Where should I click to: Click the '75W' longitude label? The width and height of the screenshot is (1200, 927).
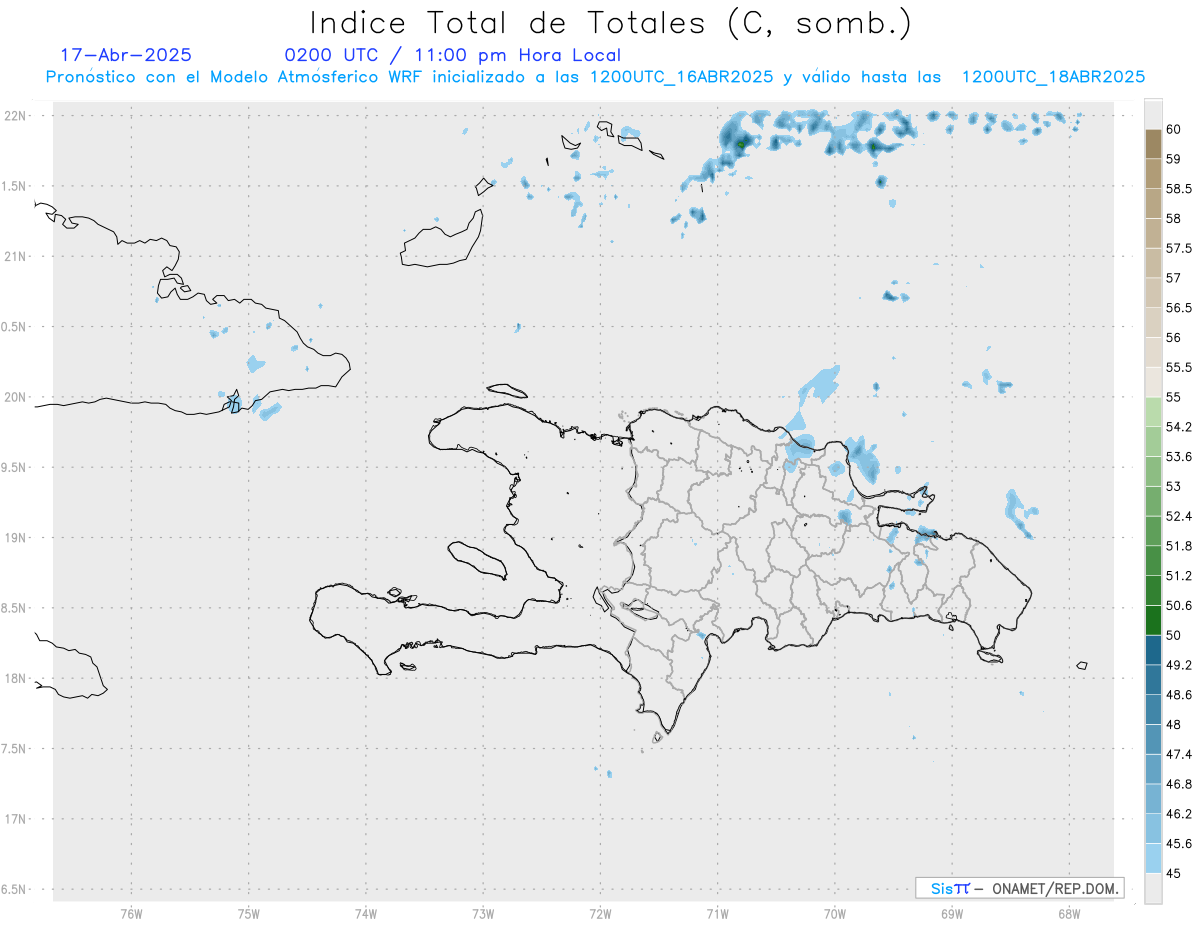pyautogui.click(x=249, y=913)
